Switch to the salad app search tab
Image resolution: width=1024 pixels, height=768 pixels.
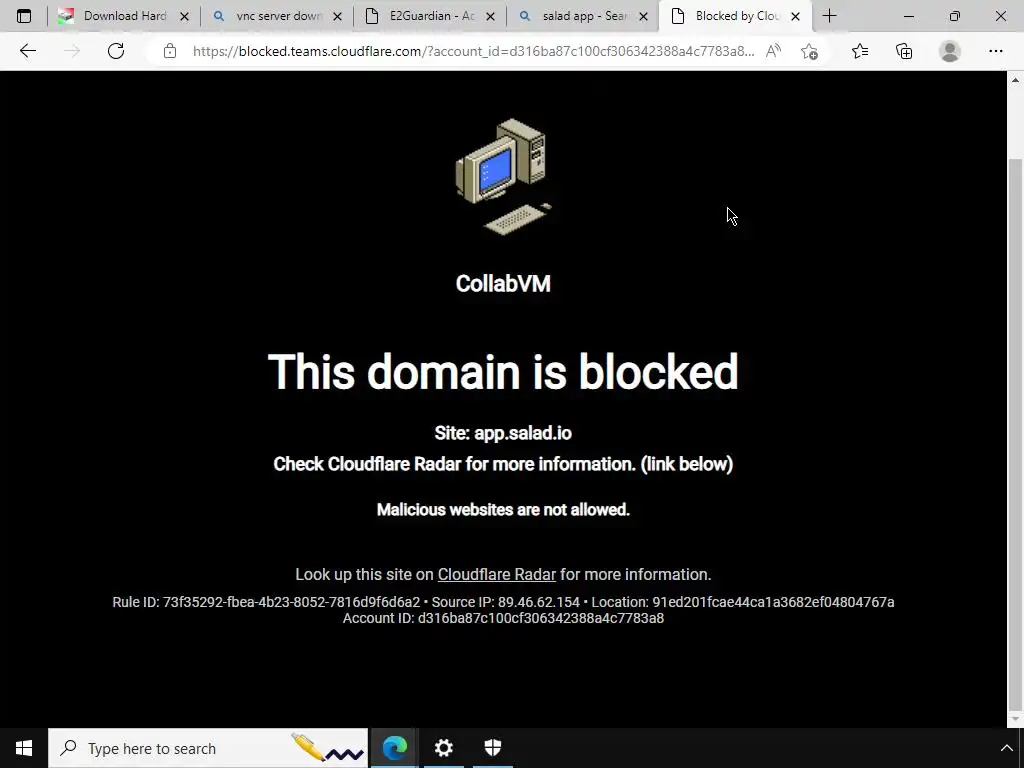tap(583, 16)
